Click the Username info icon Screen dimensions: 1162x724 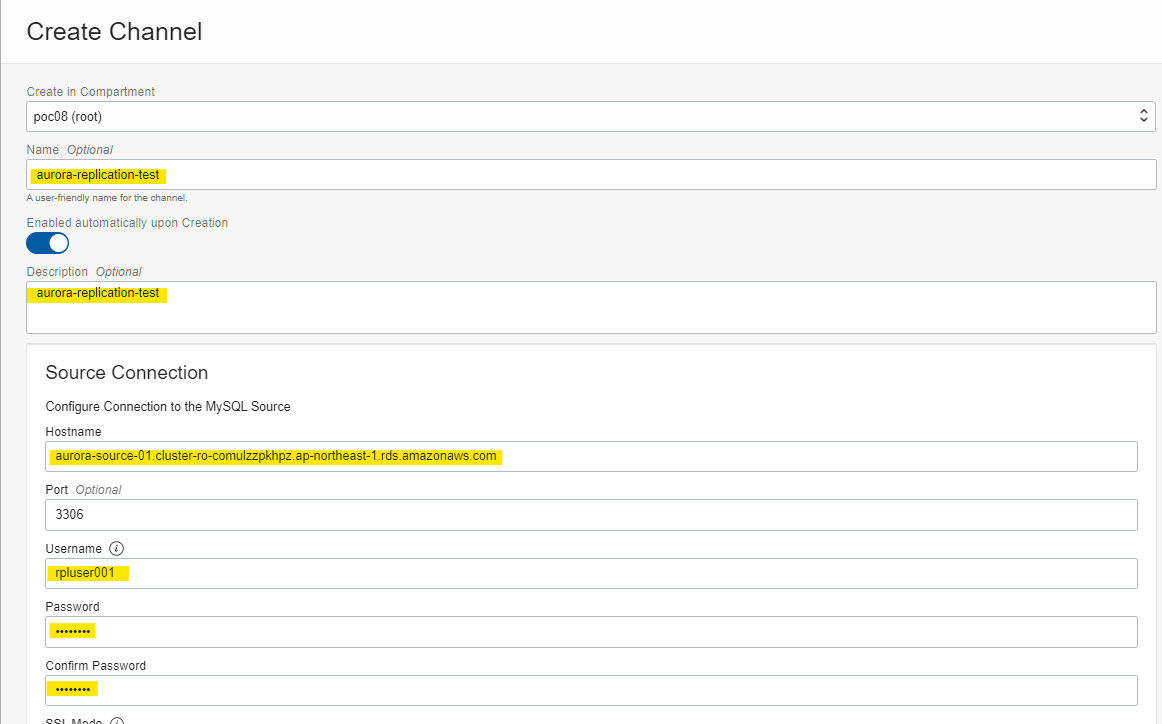(116, 548)
